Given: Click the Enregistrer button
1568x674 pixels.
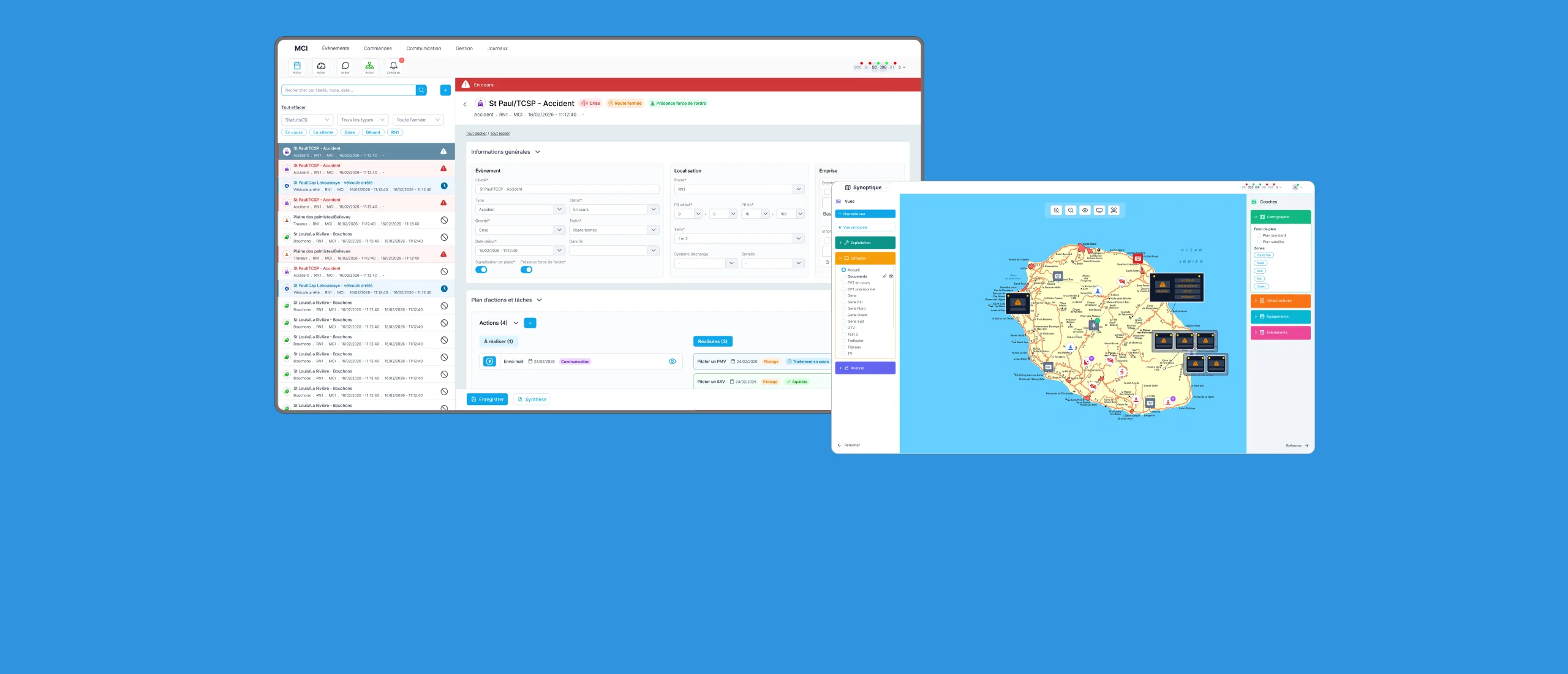Looking at the screenshot, I should pyautogui.click(x=488, y=399).
